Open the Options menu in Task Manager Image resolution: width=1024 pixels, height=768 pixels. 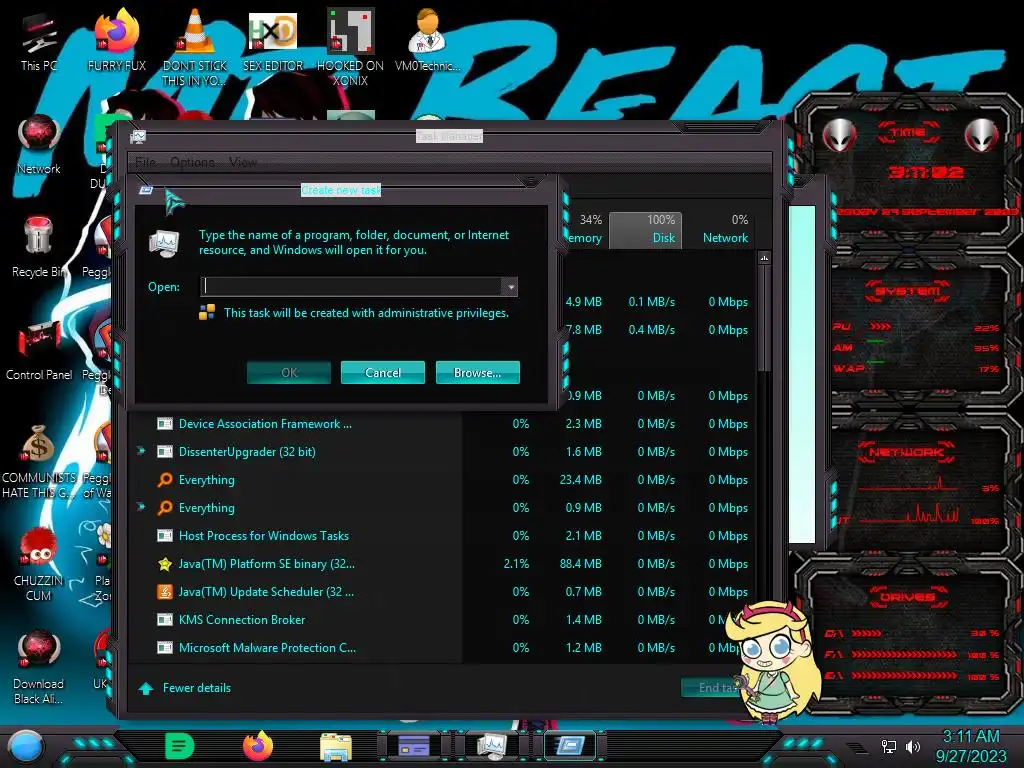point(192,162)
